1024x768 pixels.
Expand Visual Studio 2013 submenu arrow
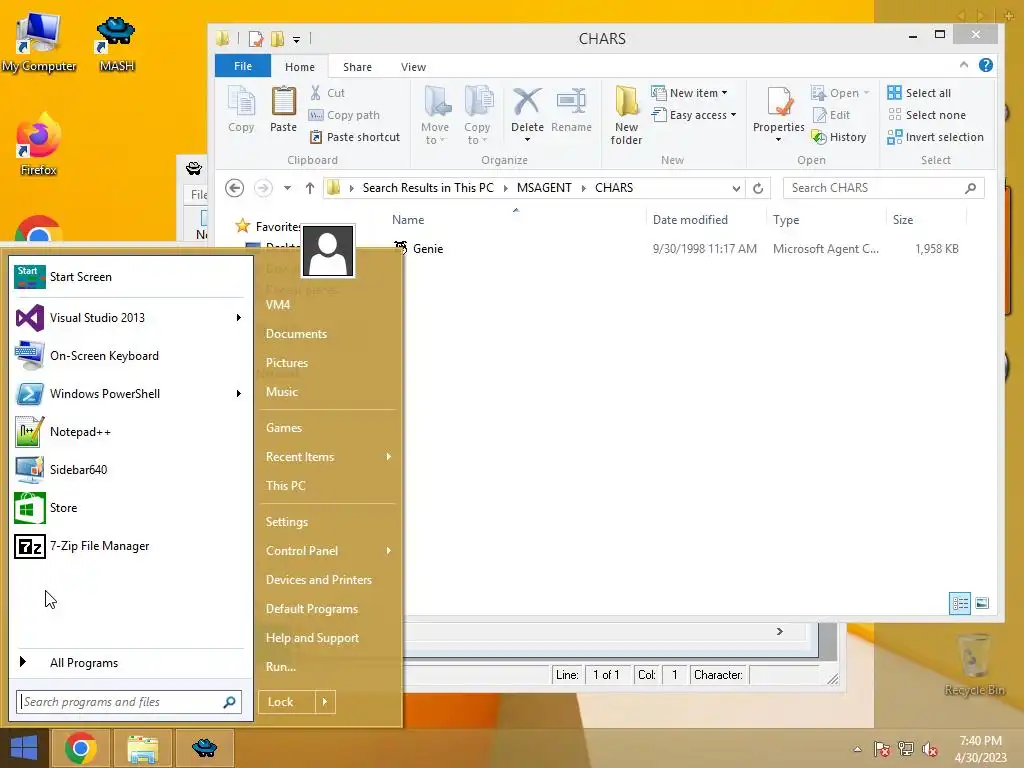[238, 317]
